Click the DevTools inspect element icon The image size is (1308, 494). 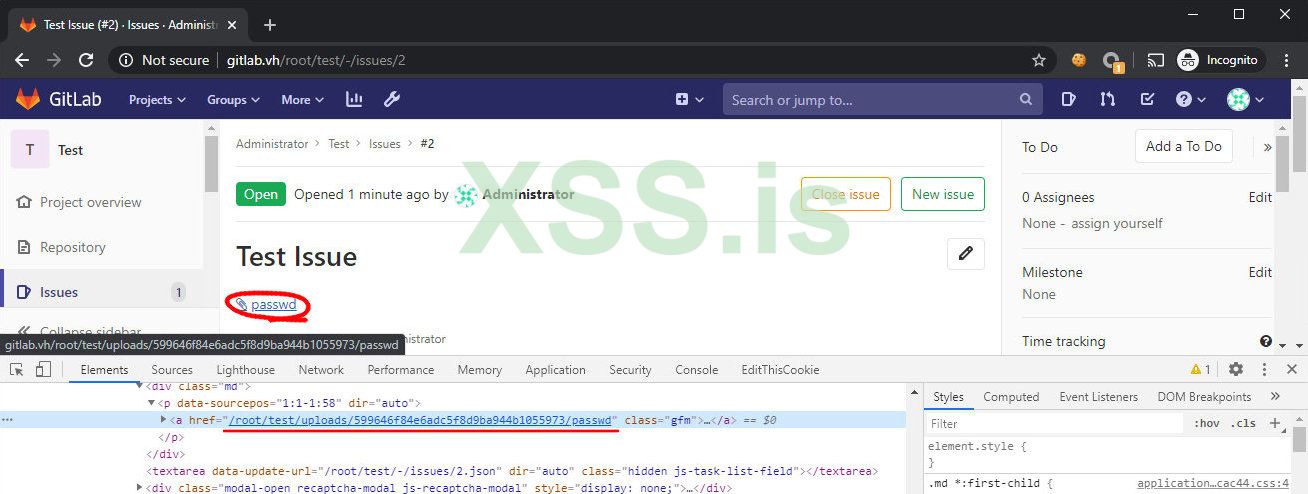click(x=17, y=369)
